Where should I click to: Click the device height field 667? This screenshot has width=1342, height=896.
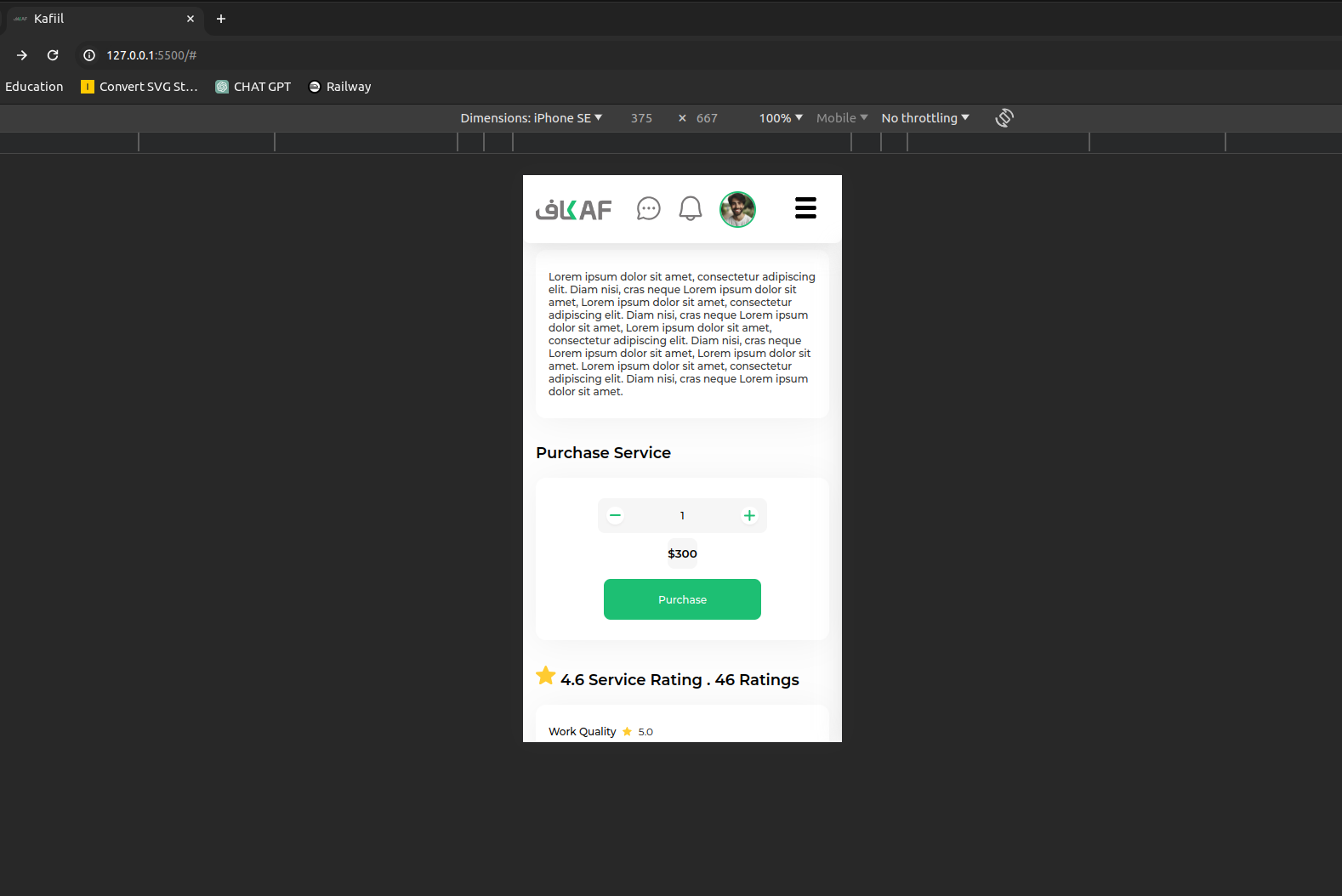(707, 118)
